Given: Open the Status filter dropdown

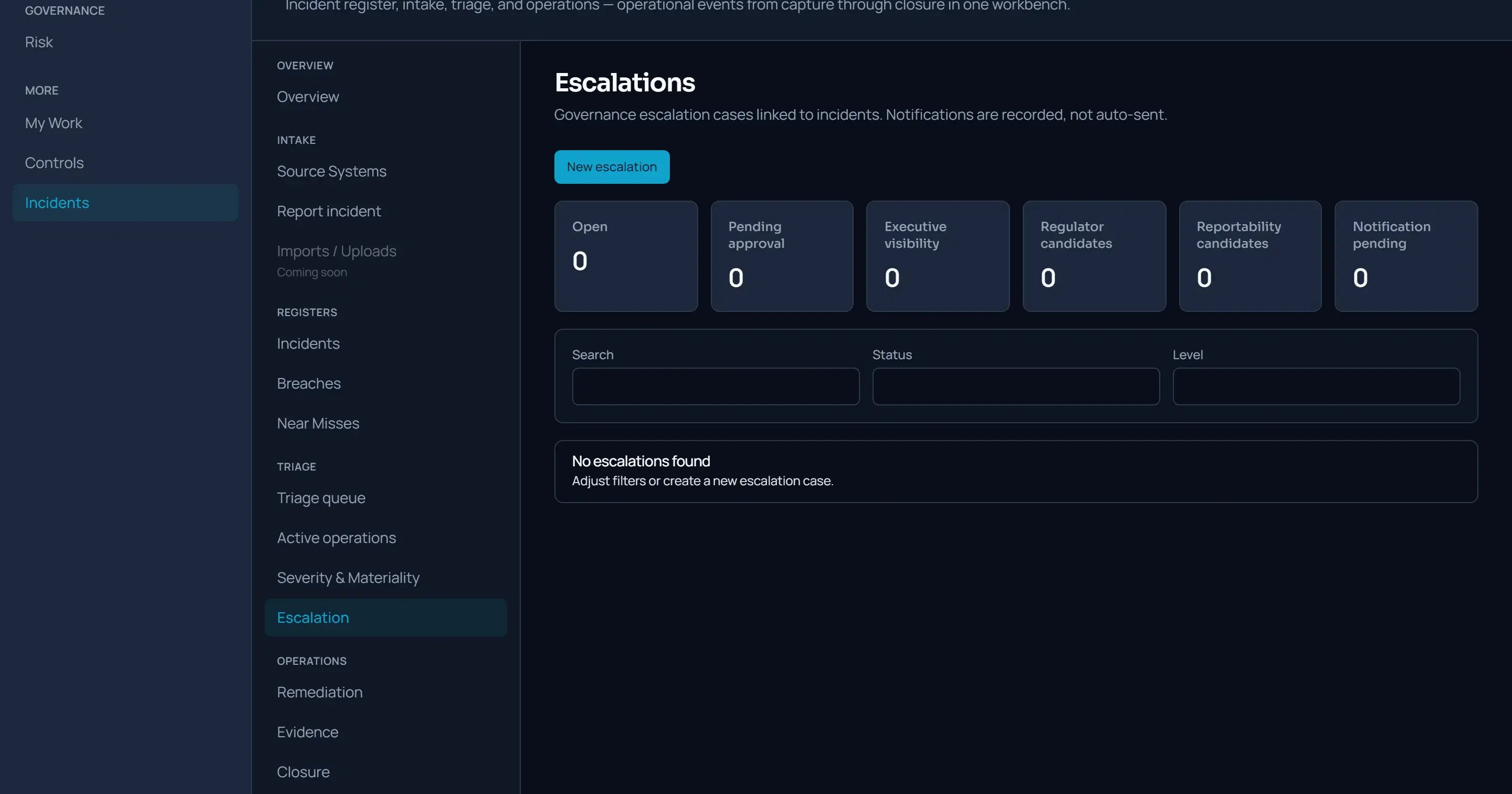Looking at the screenshot, I should coord(1016,386).
